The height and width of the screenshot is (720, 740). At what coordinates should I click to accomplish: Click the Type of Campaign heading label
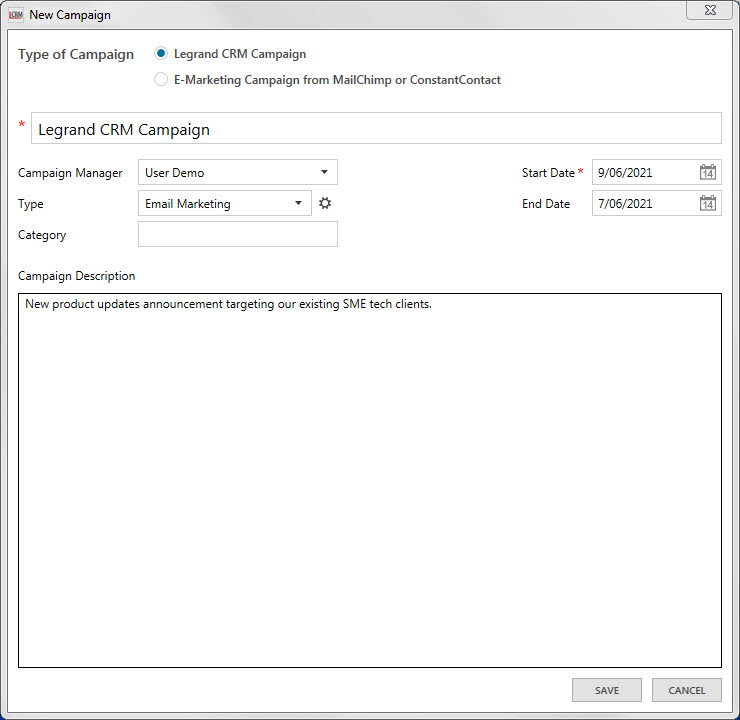click(x=76, y=55)
